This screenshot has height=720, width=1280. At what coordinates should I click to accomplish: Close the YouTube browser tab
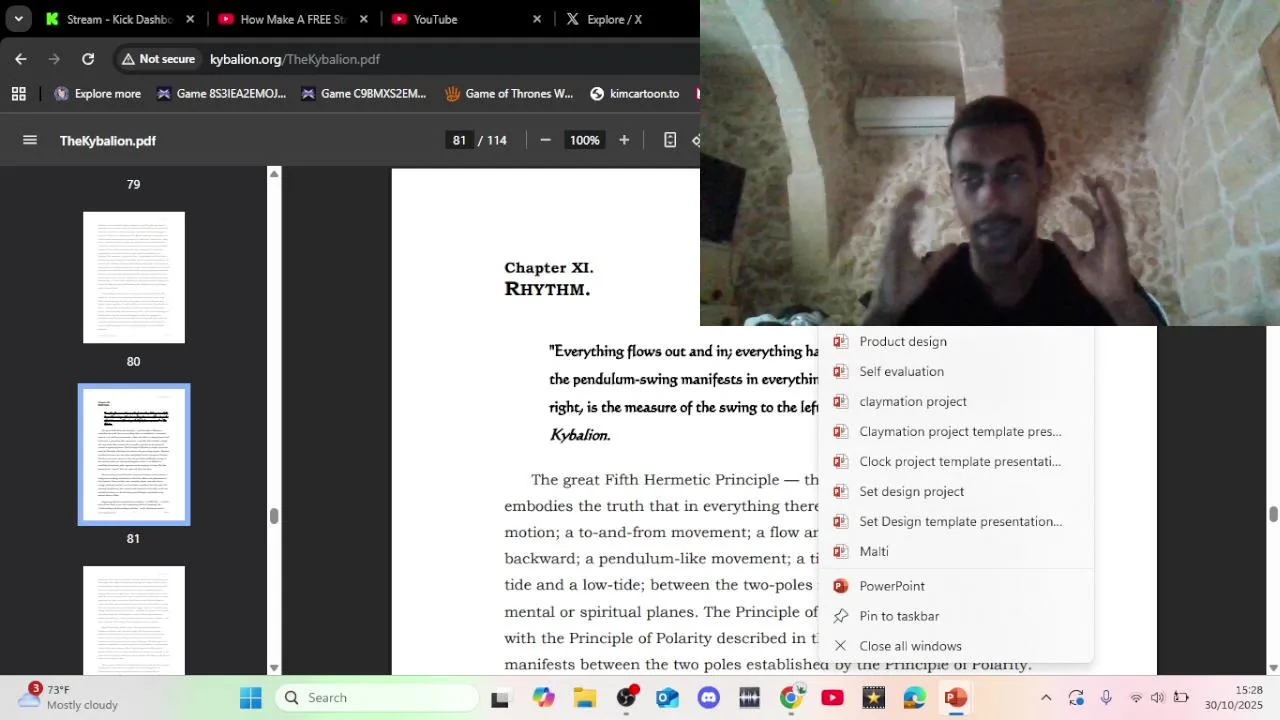point(537,19)
